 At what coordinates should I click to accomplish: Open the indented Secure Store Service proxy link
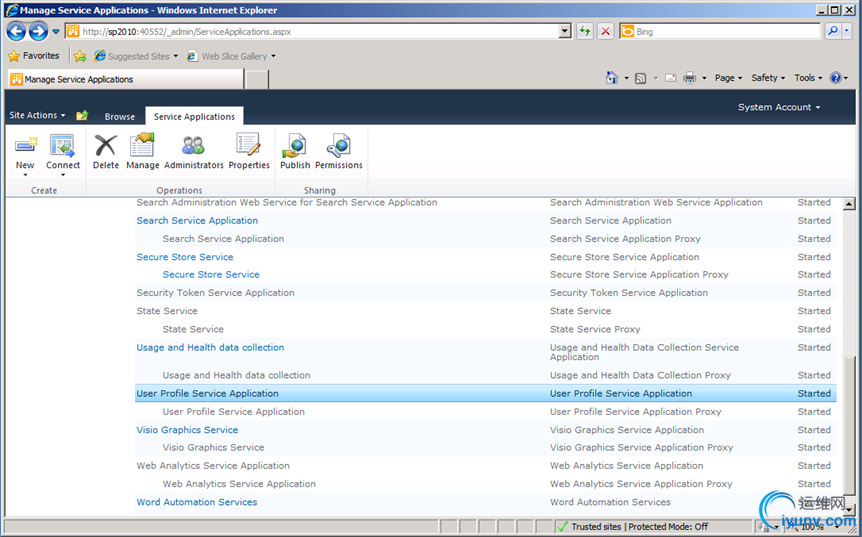(211, 274)
